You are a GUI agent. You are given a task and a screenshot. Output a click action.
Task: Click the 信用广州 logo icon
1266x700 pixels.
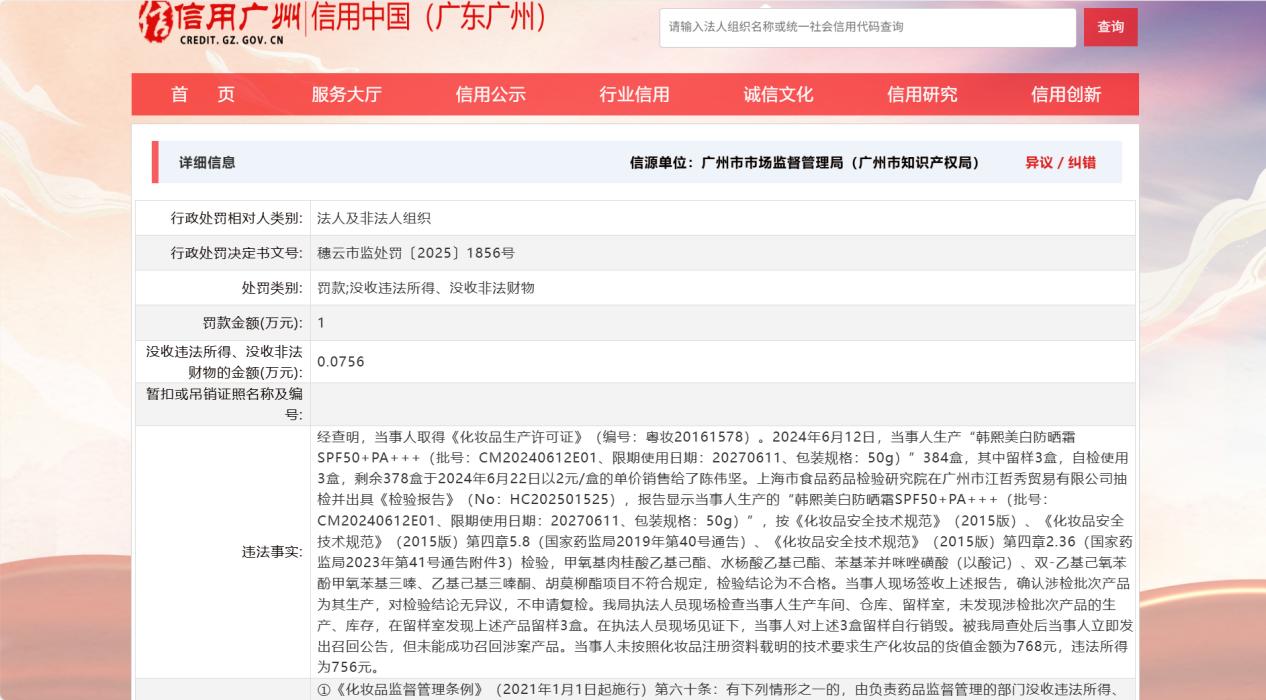[x=157, y=22]
